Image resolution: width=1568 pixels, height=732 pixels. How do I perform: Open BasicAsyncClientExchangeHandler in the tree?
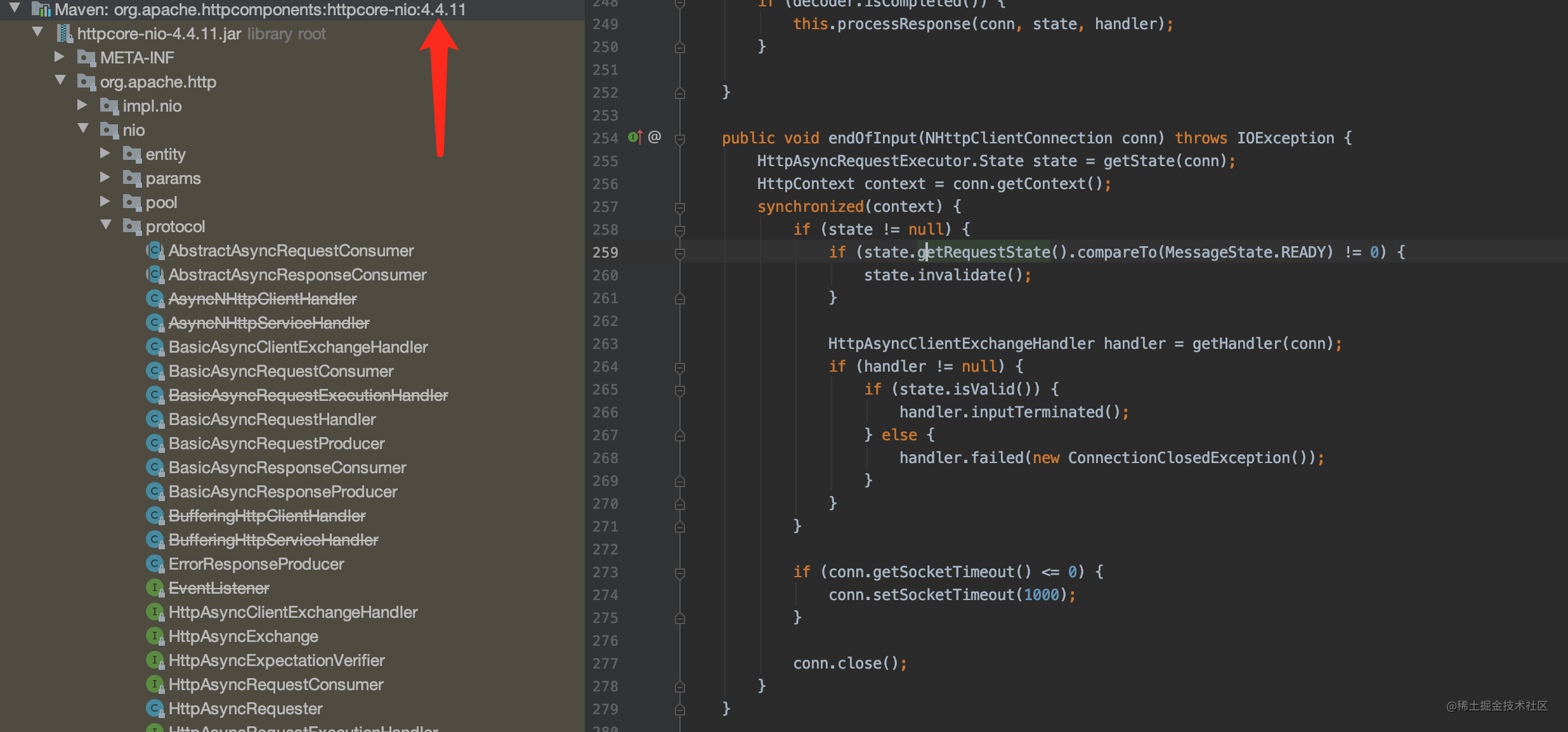[298, 347]
